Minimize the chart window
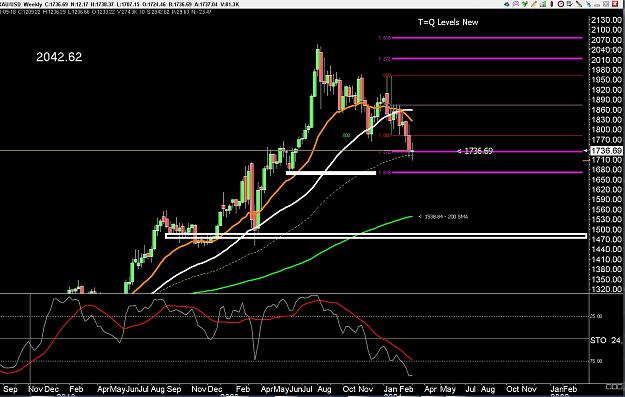 click(597, 5)
